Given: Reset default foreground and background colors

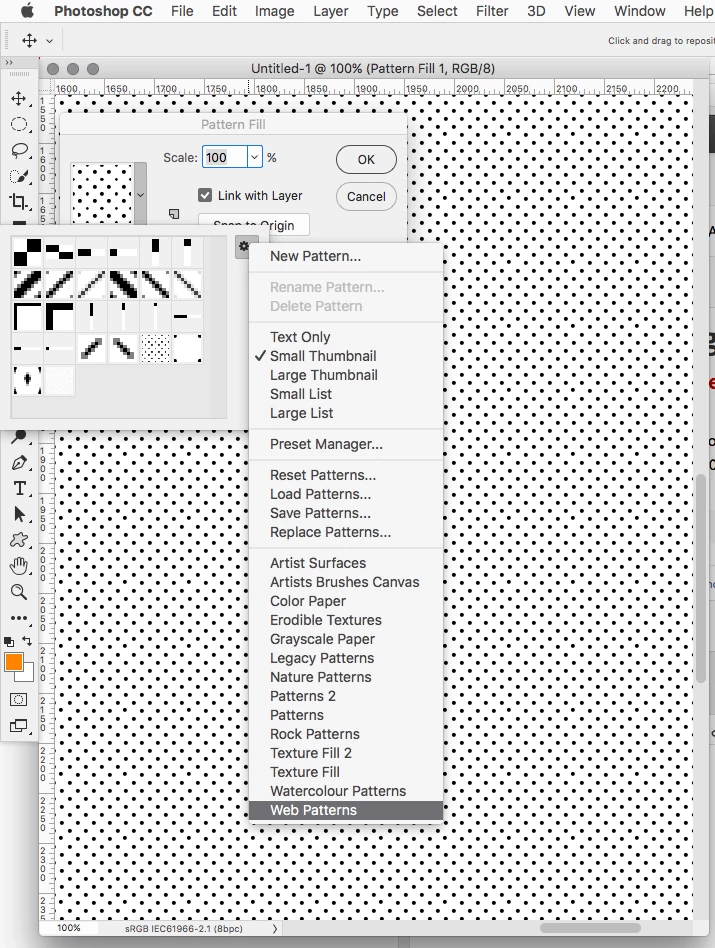Looking at the screenshot, I should [x=8, y=641].
